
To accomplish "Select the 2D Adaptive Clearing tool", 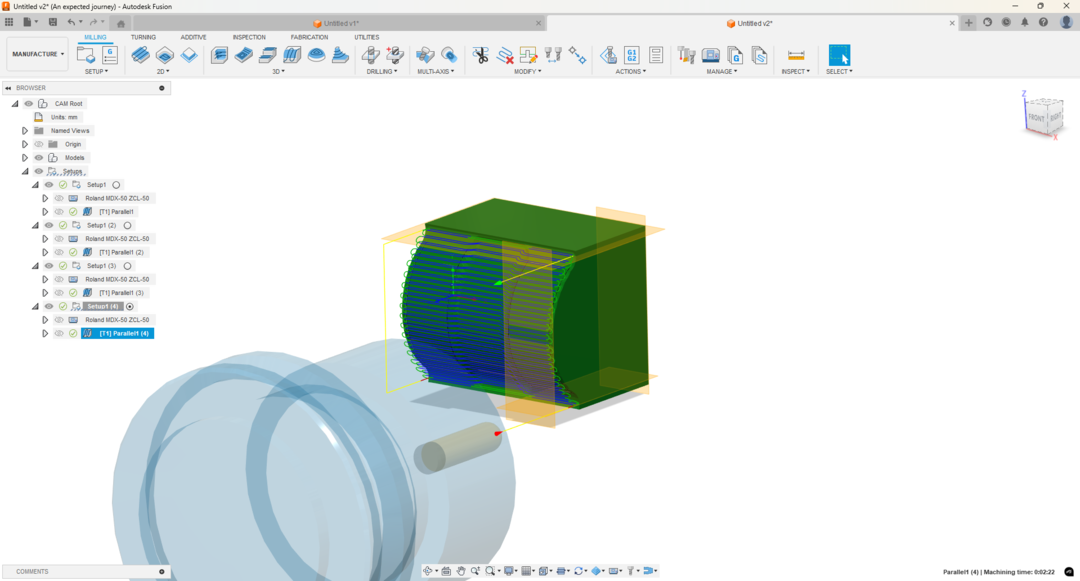I will coord(141,55).
